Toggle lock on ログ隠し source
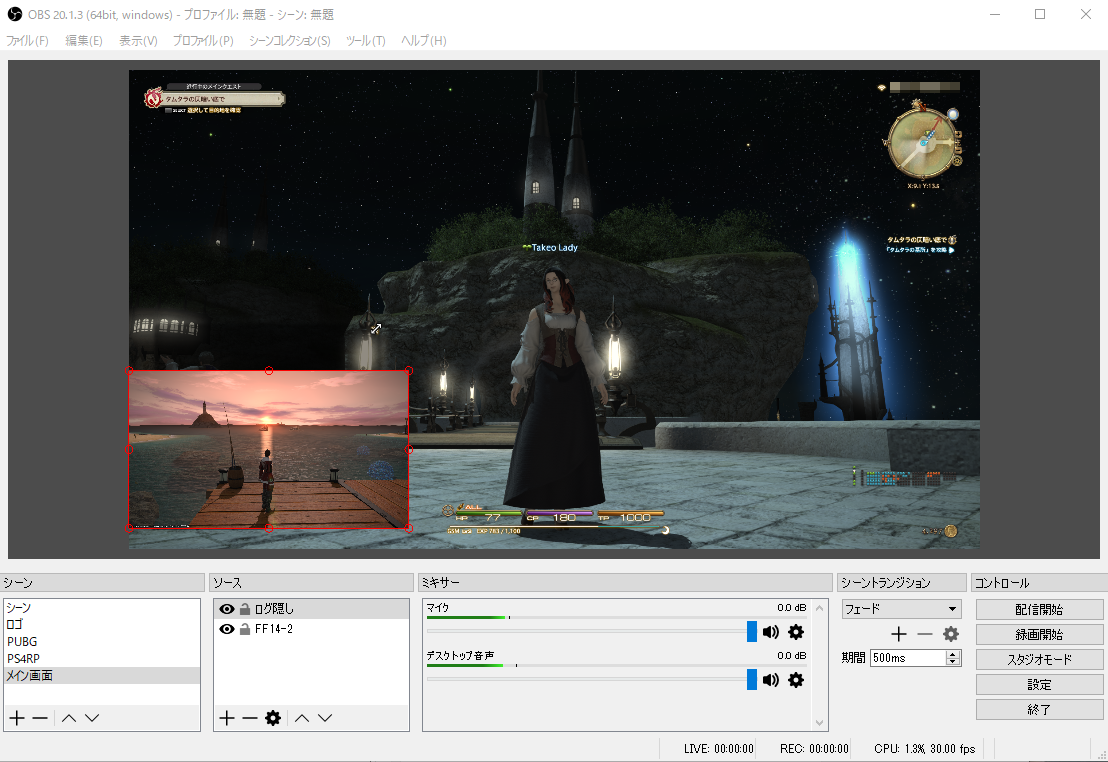 tap(244, 609)
